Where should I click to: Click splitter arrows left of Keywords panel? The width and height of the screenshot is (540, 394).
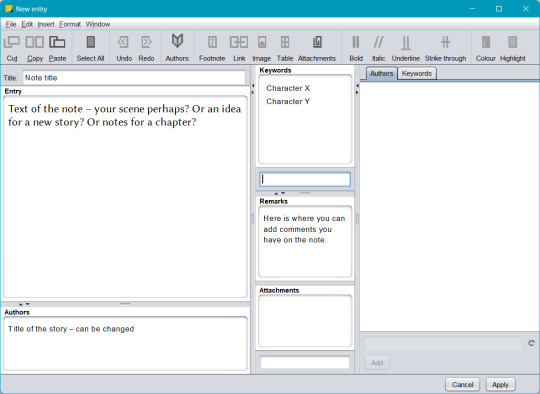click(253, 89)
